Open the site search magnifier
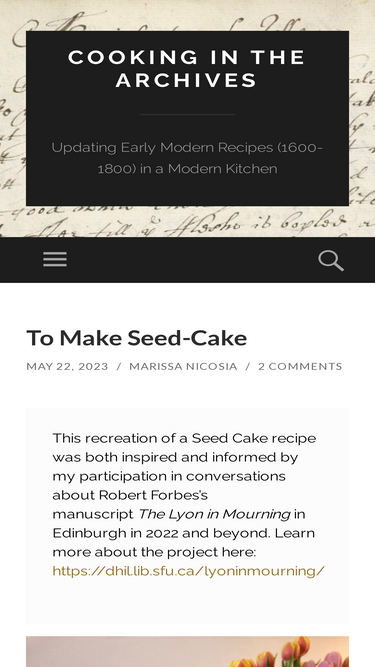This screenshot has height=667, width=375. [331, 260]
